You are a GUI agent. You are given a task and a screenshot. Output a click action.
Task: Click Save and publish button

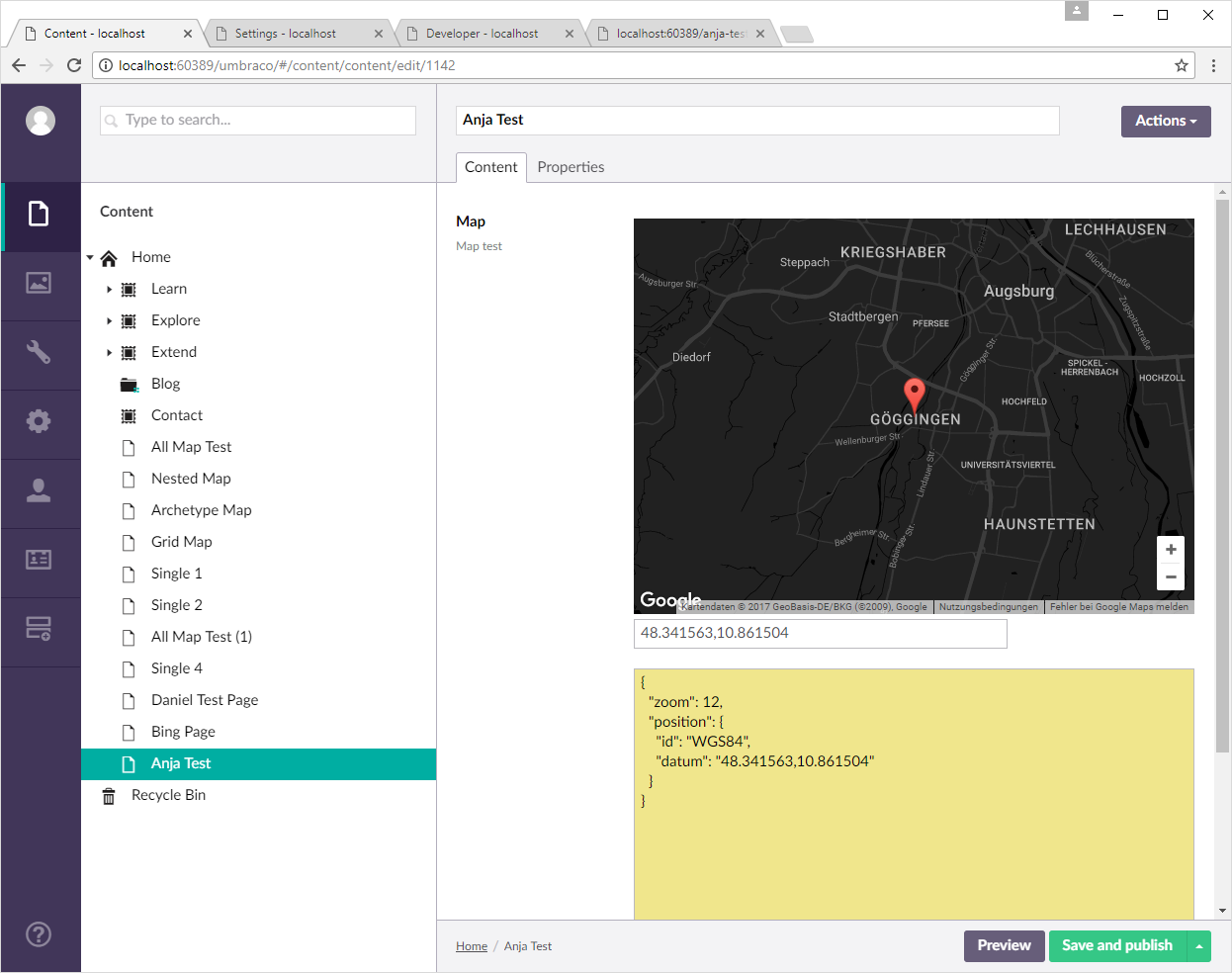point(1117,946)
